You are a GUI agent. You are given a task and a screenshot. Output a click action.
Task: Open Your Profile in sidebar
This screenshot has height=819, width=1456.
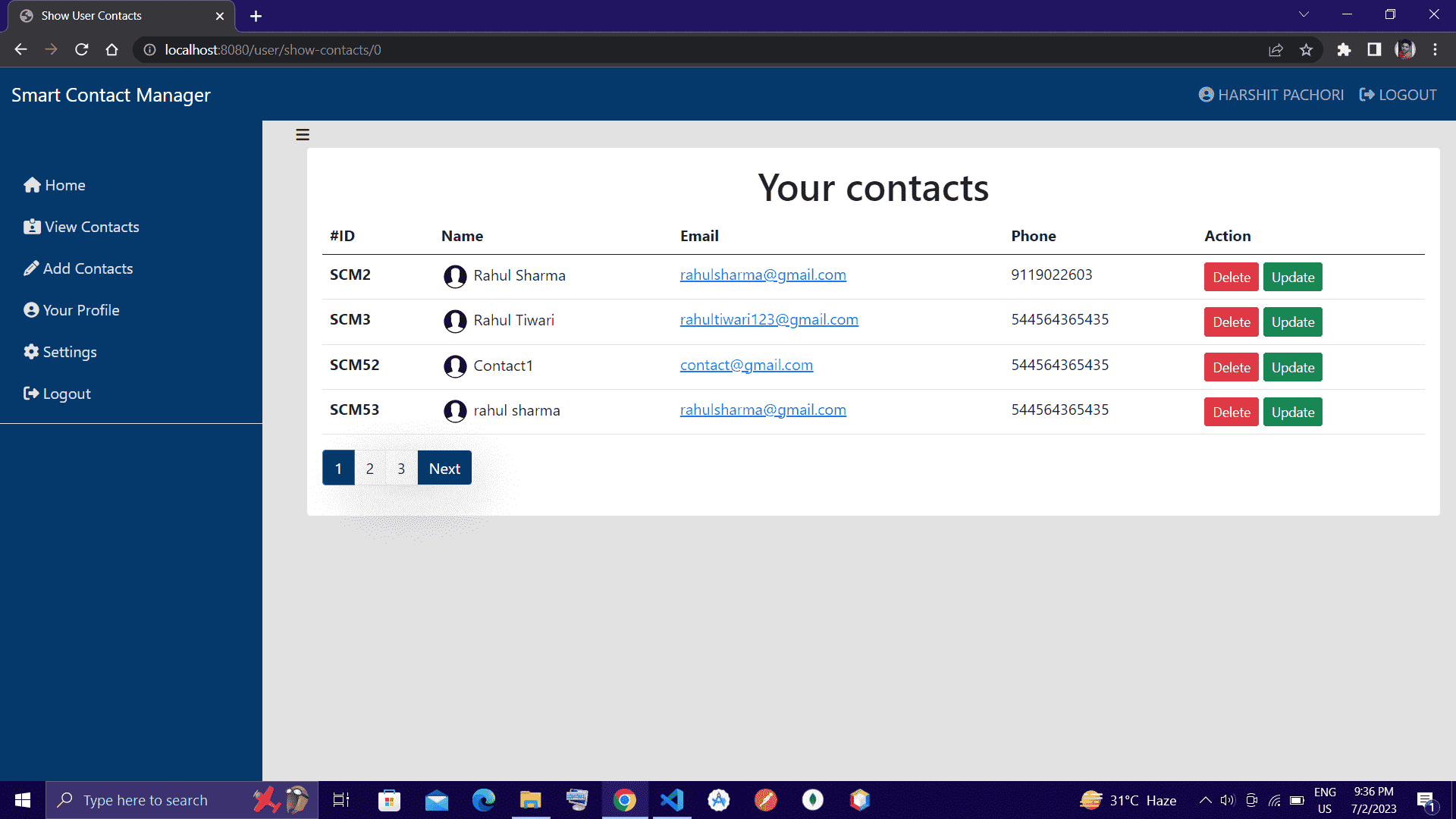click(71, 310)
